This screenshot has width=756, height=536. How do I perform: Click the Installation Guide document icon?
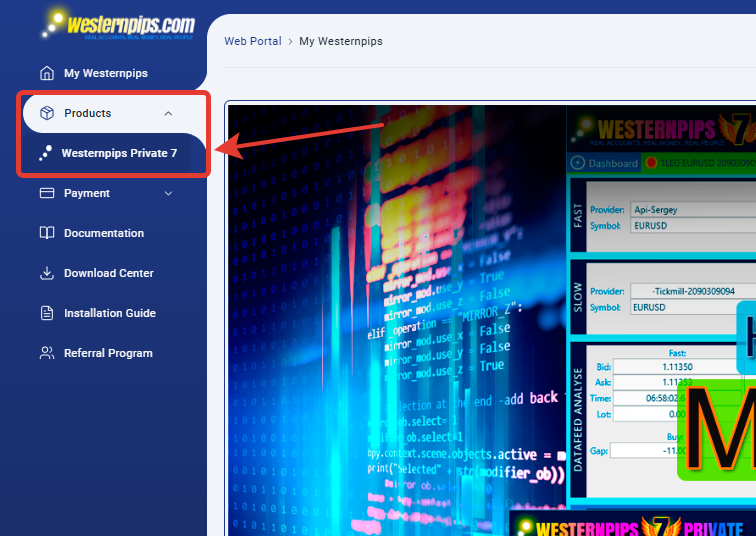tap(47, 313)
